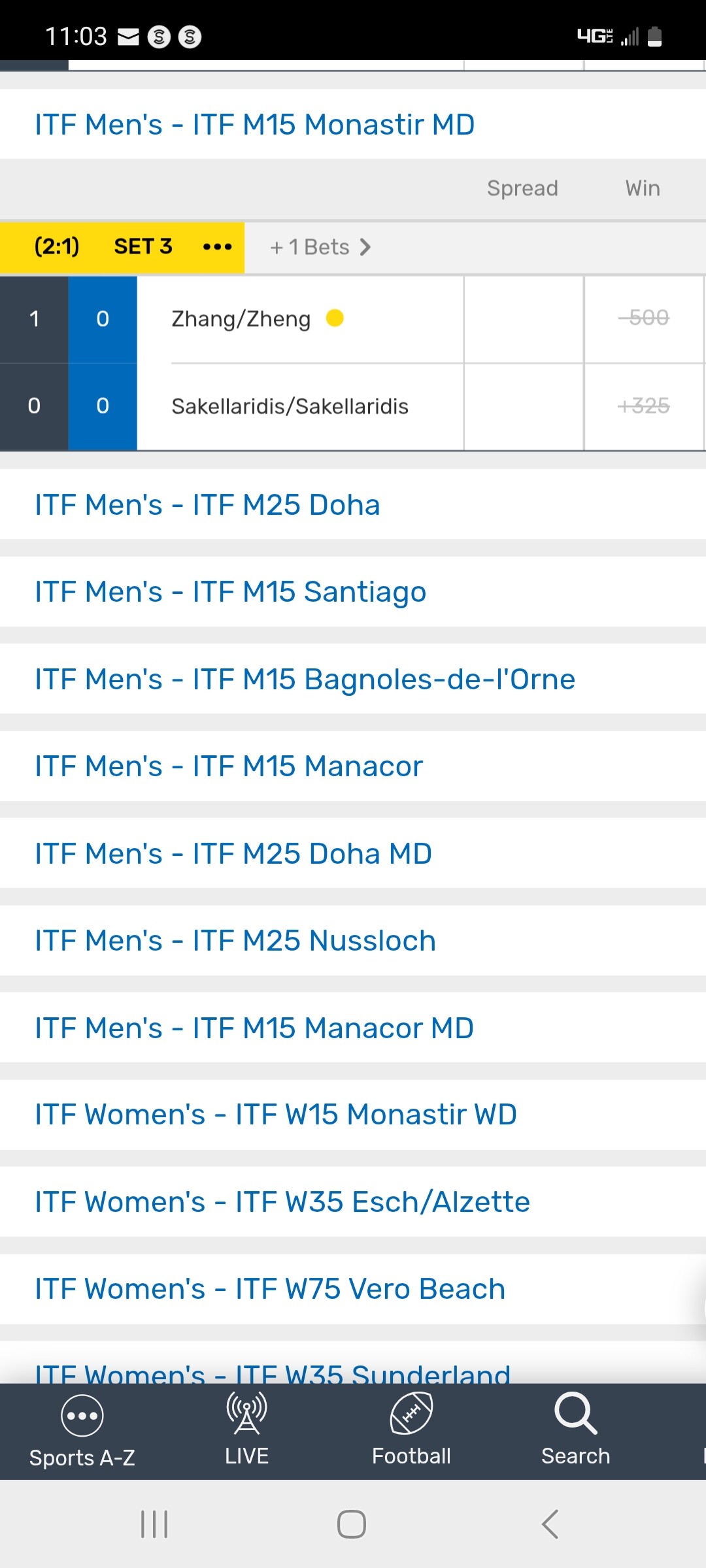This screenshot has width=706, height=1568.
Task: Expand ITF M25 Doha section
Action: point(207,505)
